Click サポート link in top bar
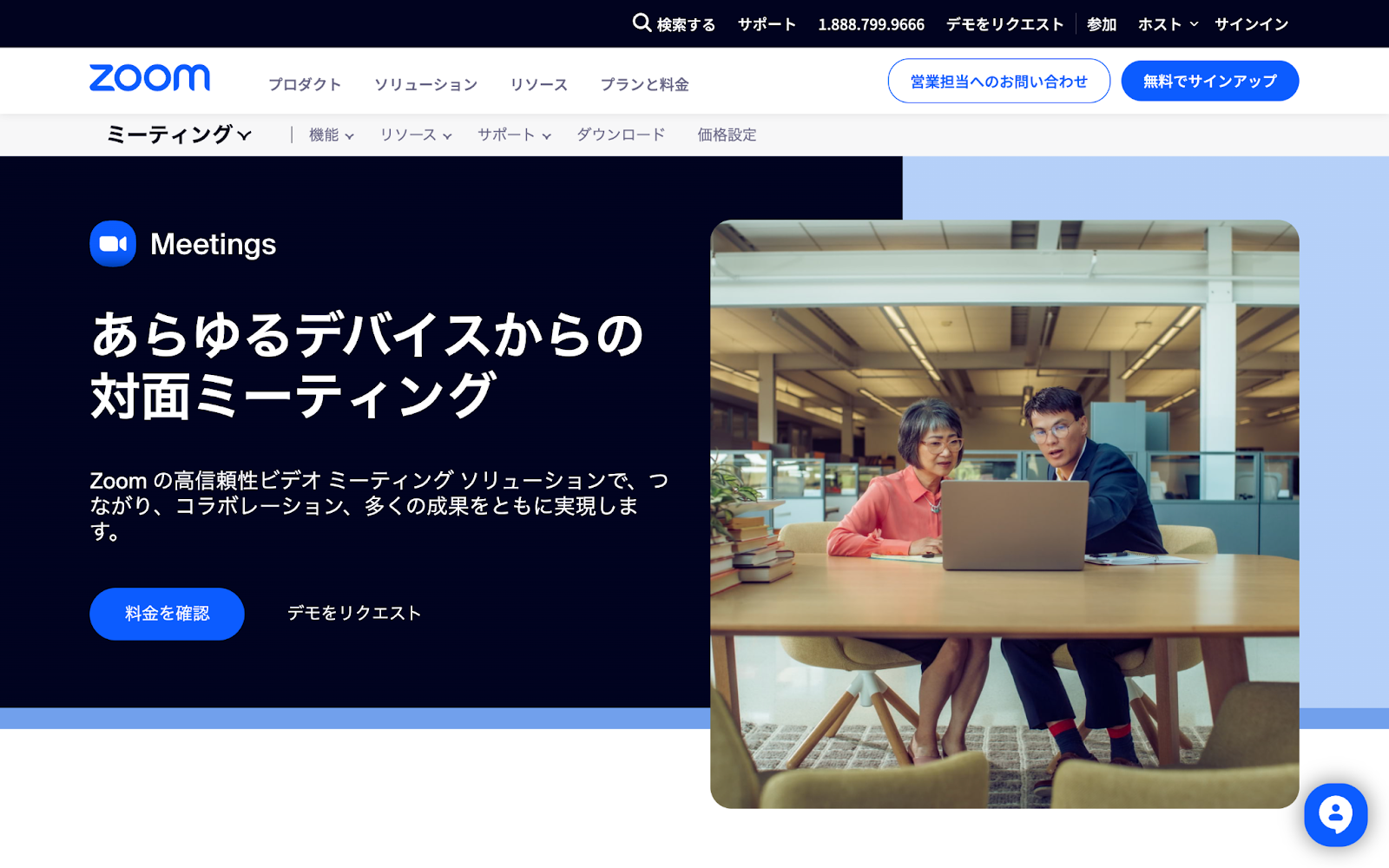Viewport: 1389px width, 868px height. [767, 24]
